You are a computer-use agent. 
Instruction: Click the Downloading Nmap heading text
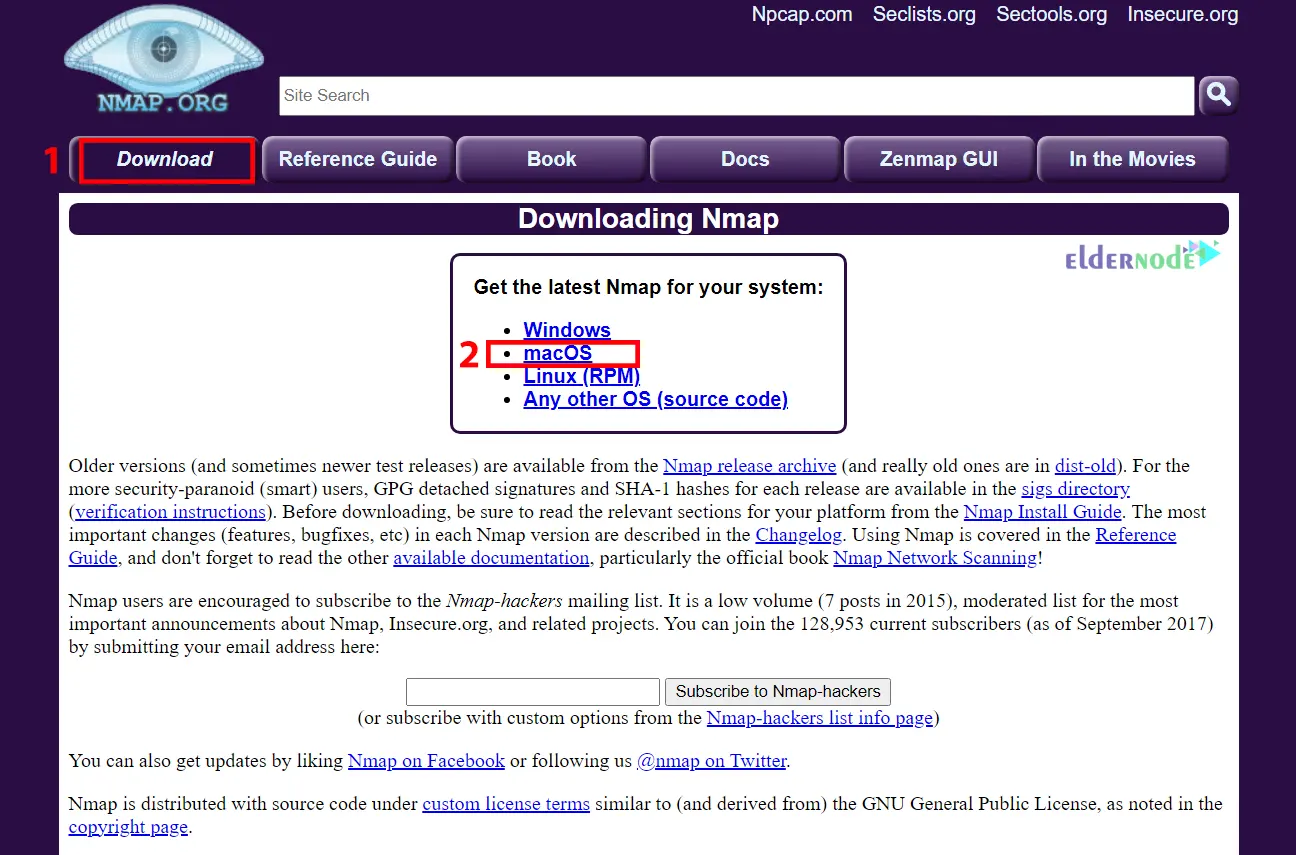coord(648,219)
